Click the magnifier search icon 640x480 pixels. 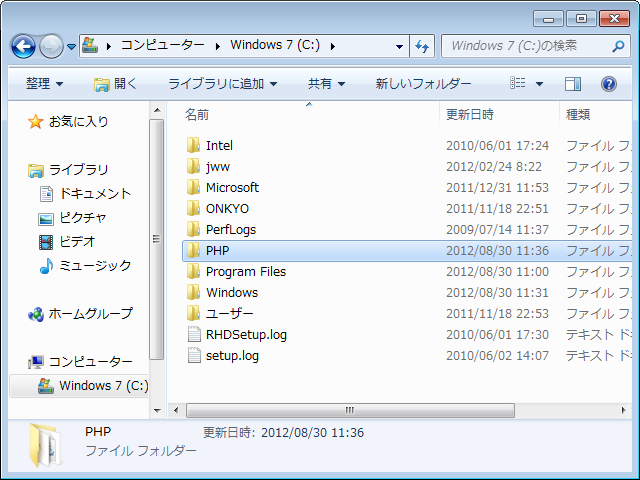(618, 47)
